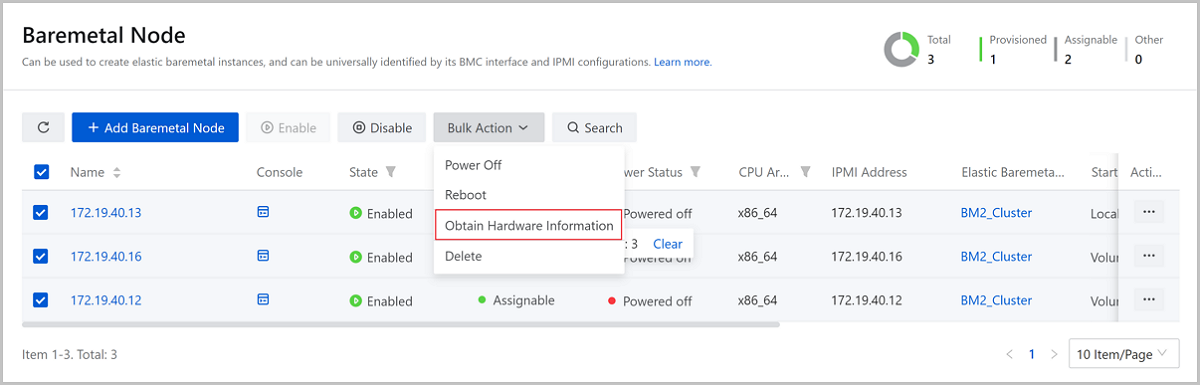The width and height of the screenshot is (1200, 385).
Task: Uncheck the 172.19.40.16 row checkbox
Action: (x=42, y=256)
